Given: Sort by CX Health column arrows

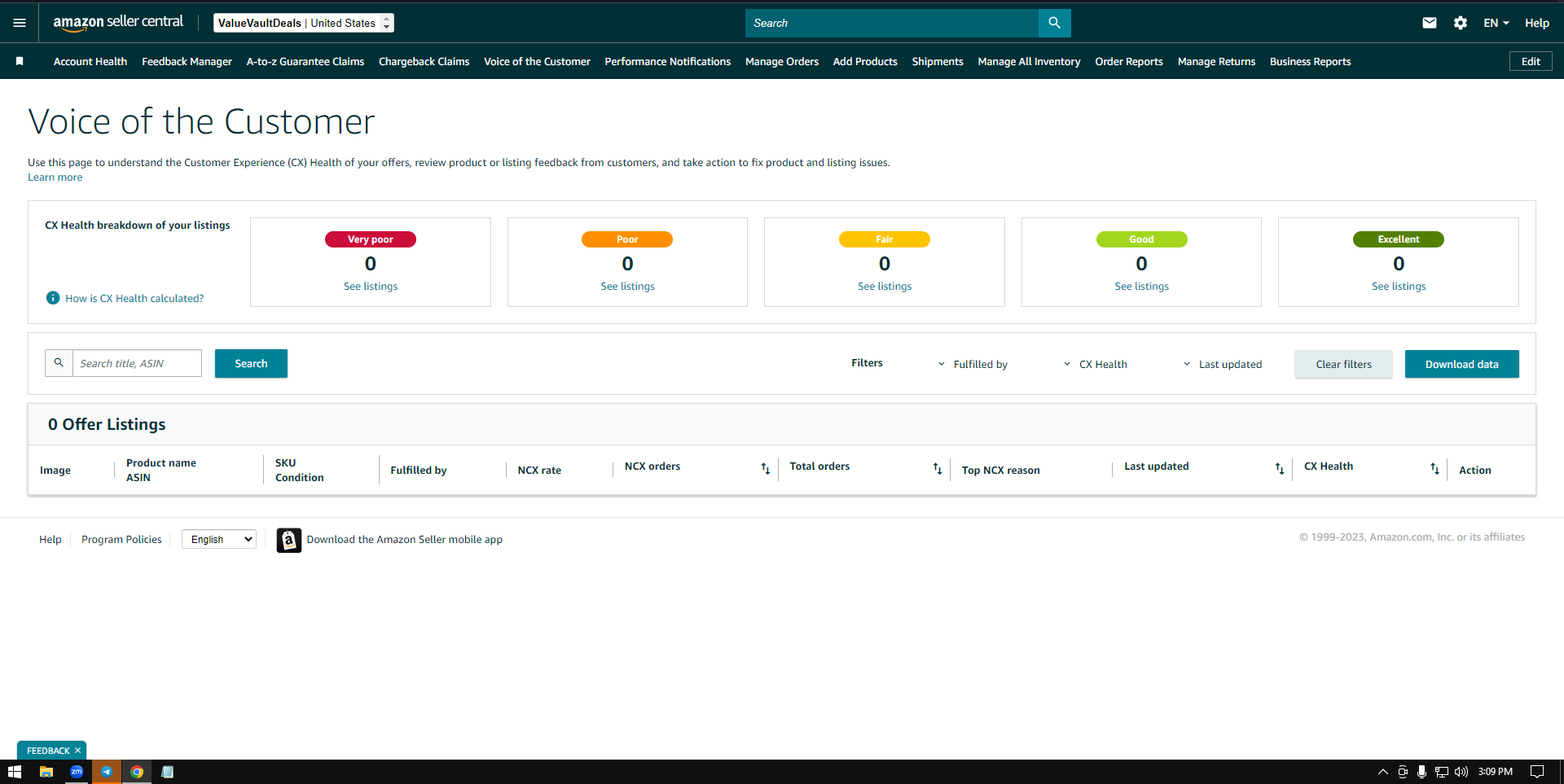Looking at the screenshot, I should (1434, 468).
